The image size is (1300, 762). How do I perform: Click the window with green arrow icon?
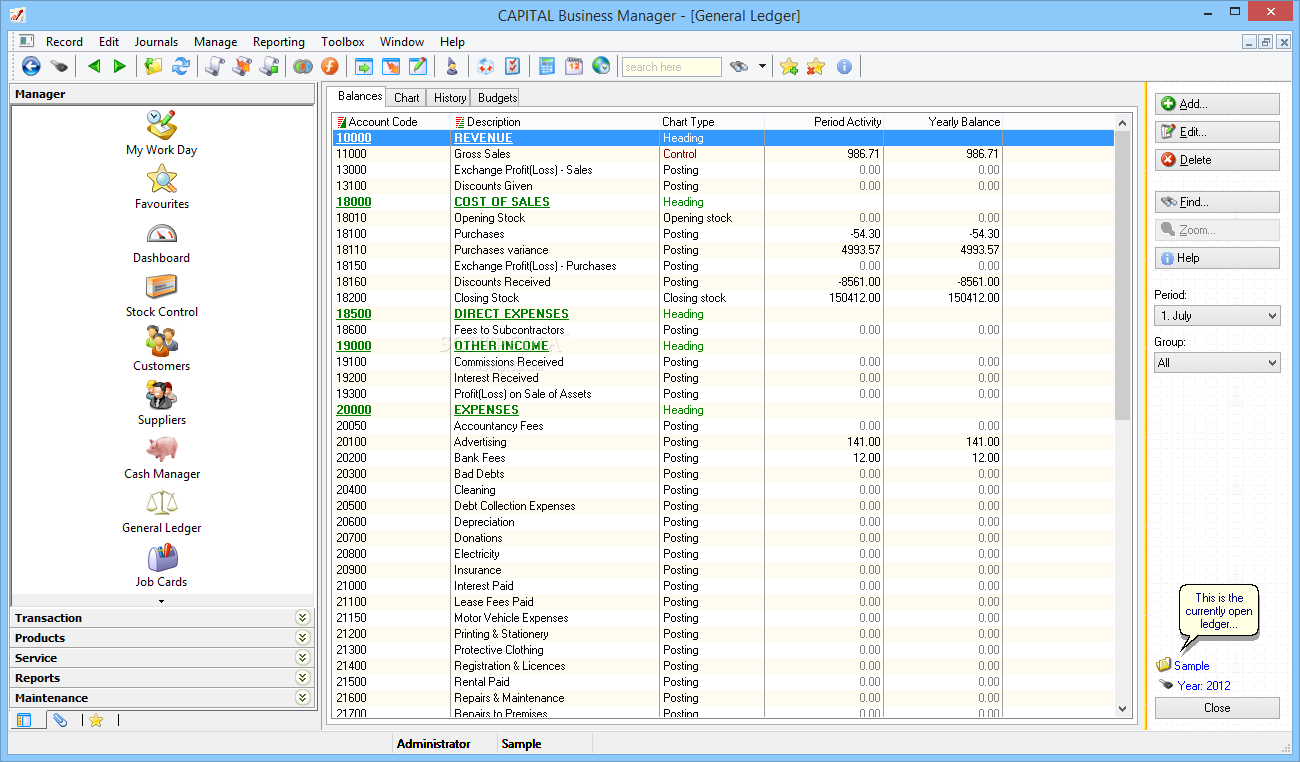(x=363, y=66)
